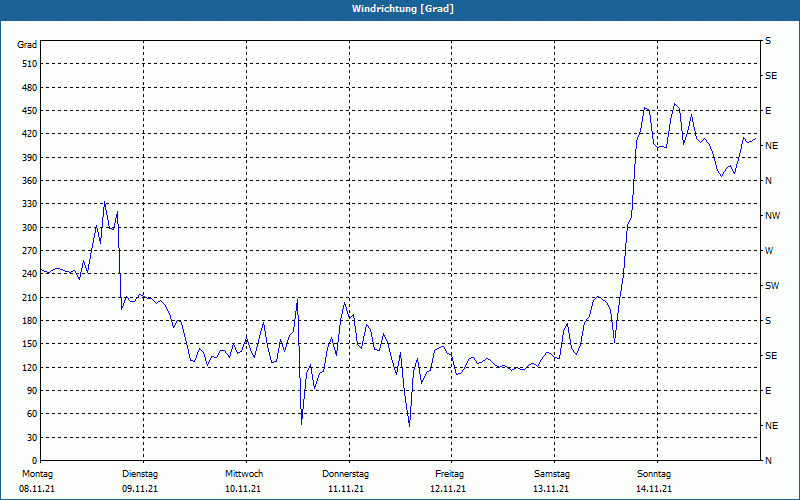The image size is (800, 500).
Task: Click the 'SW' compass direction label
Action: point(772,286)
